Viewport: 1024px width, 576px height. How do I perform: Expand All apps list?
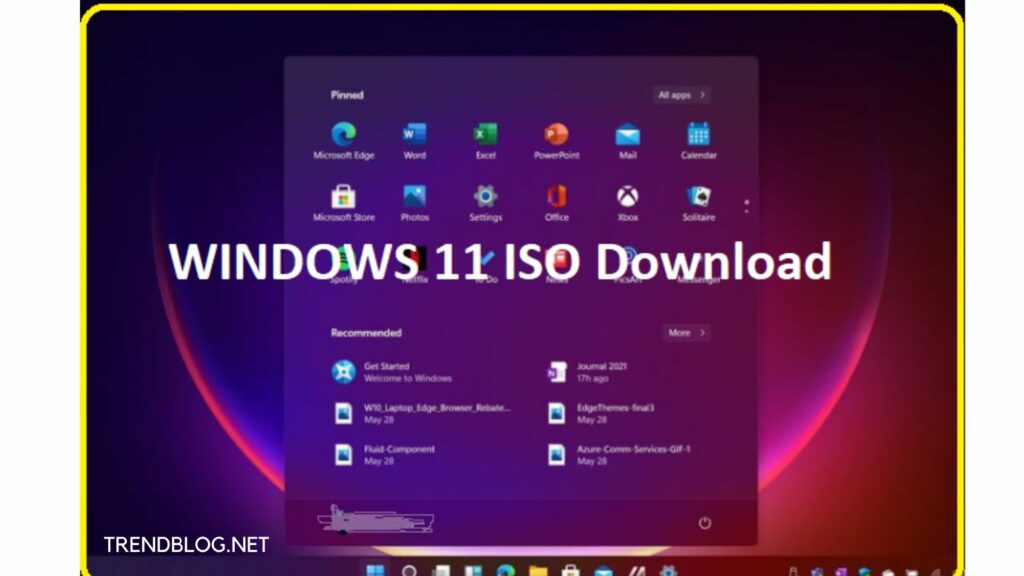pos(681,94)
